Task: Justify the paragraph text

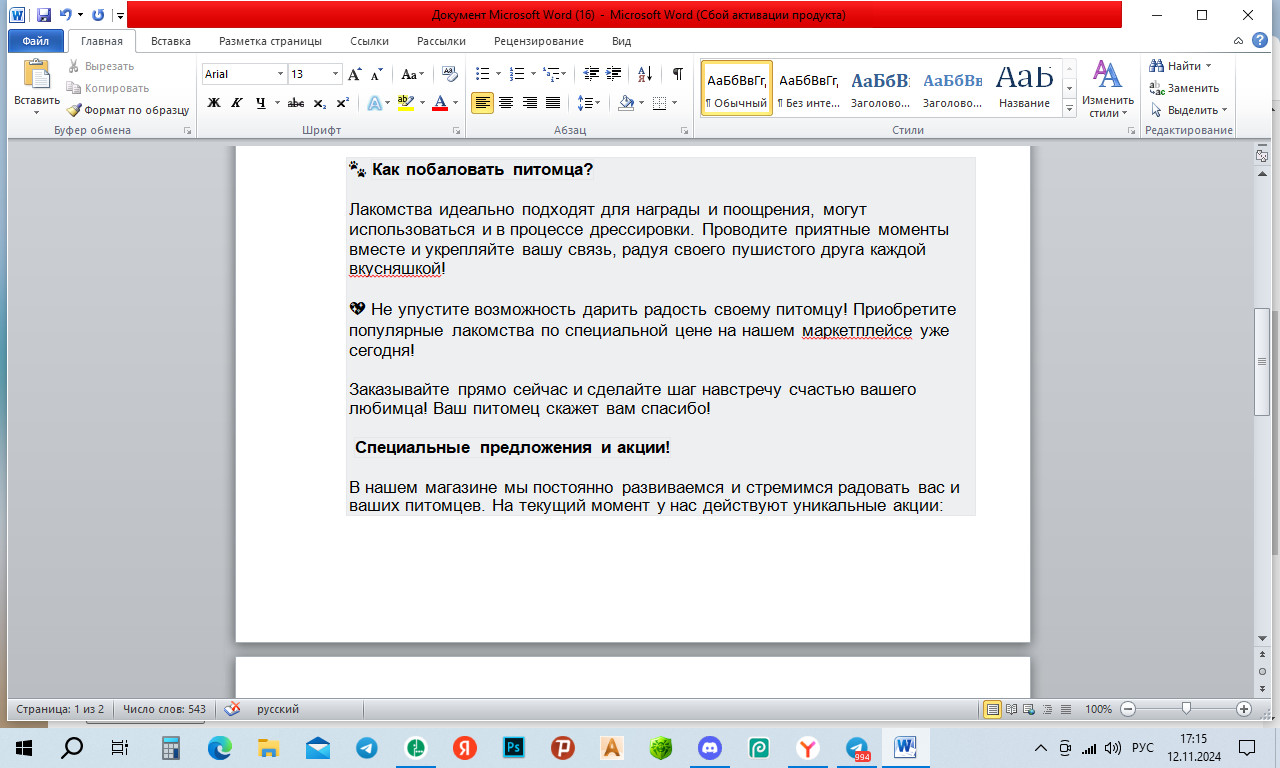Action: pos(553,103)
